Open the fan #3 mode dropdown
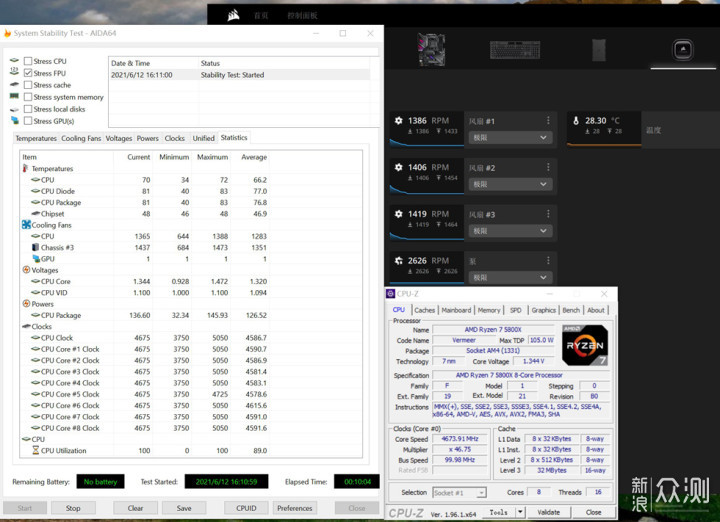Viewport: 720px width, 522px height. (510, 231)
